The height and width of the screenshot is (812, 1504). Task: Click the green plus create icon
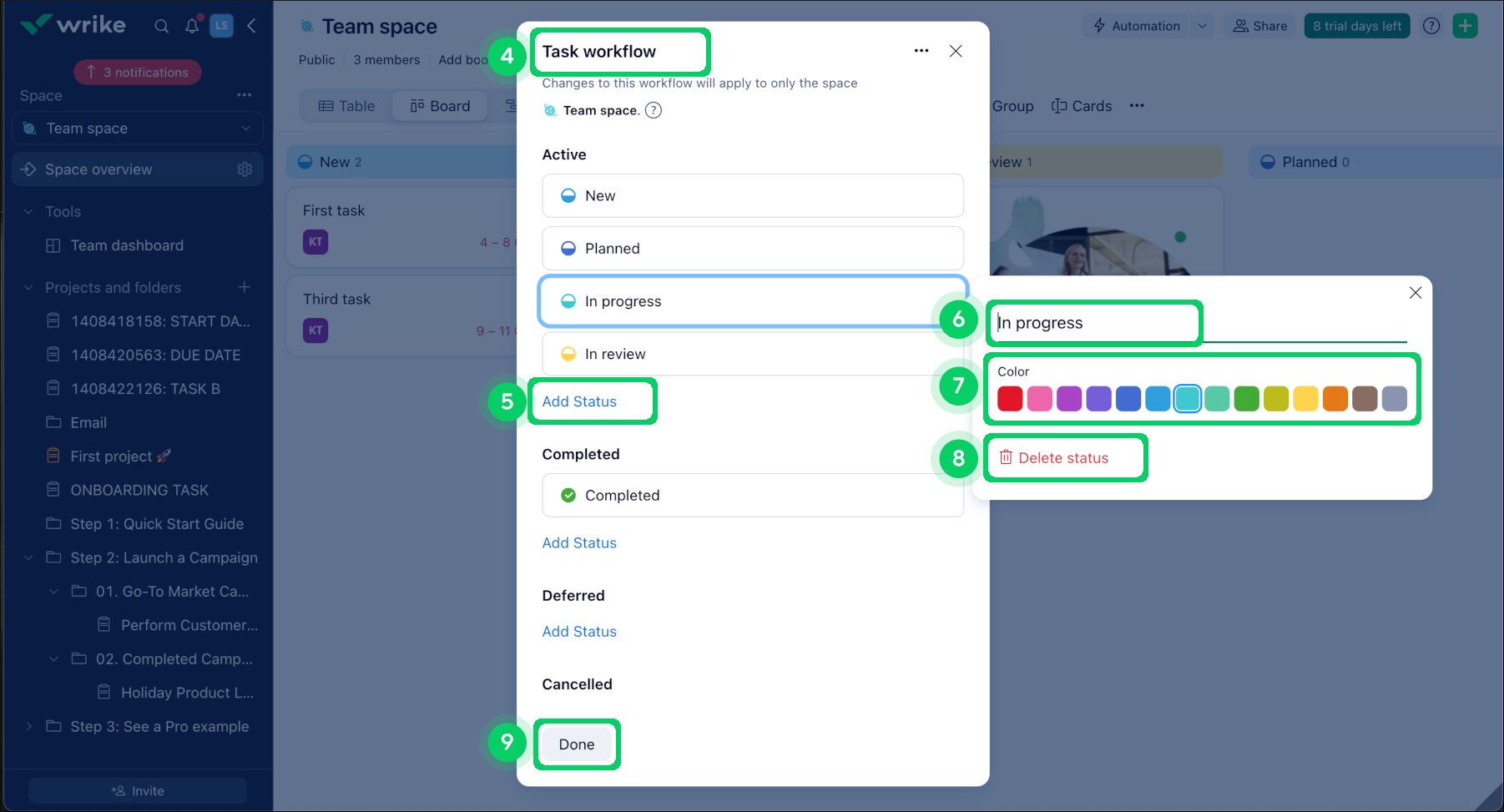pyautogui.click(x=1465, y=26)
